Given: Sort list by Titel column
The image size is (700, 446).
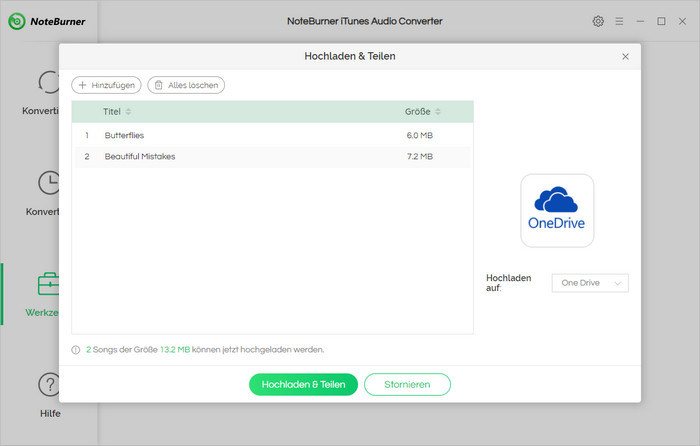Looking at the screenshot, I should point(128,112).
